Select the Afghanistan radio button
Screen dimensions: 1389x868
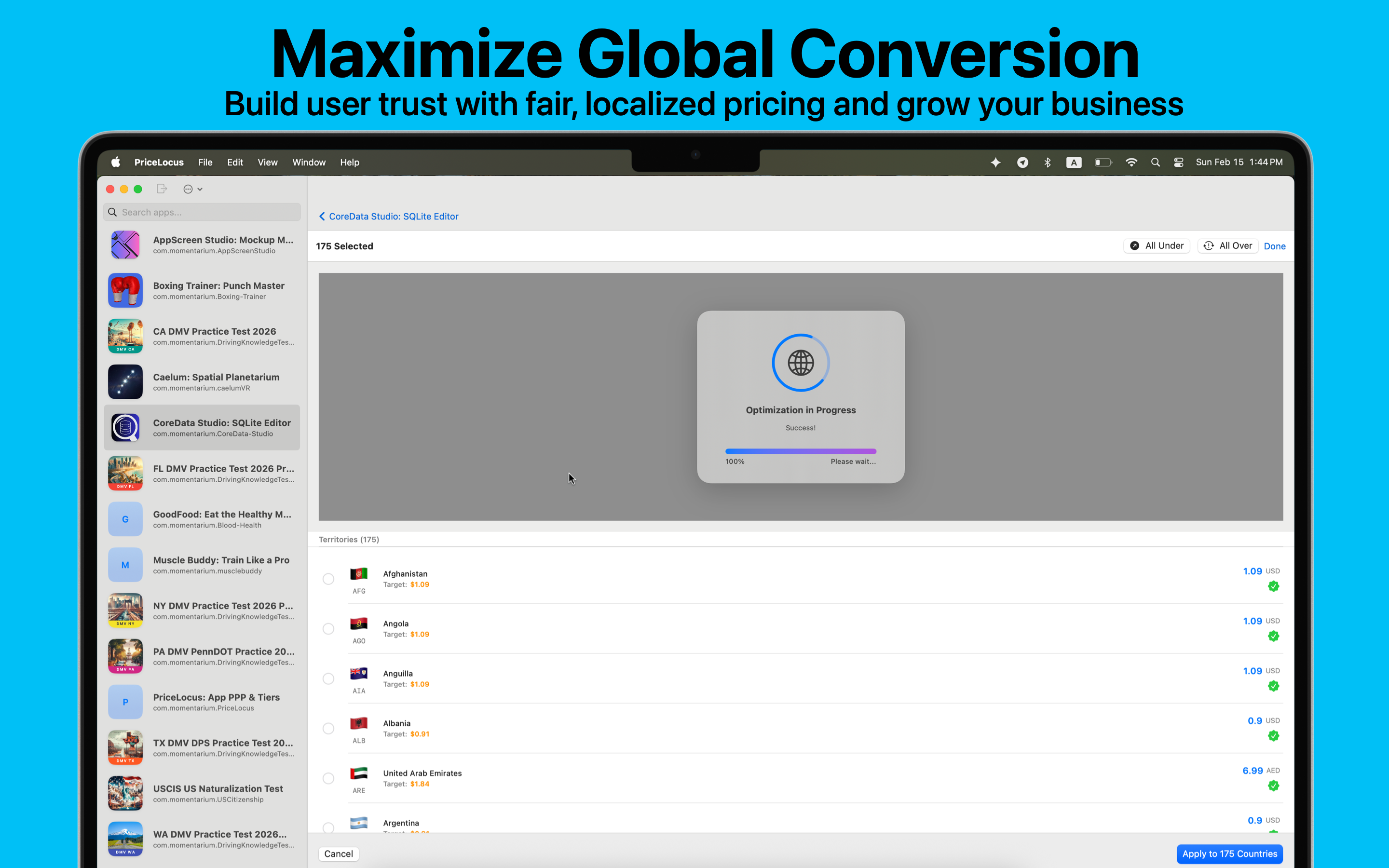[328, 579]
